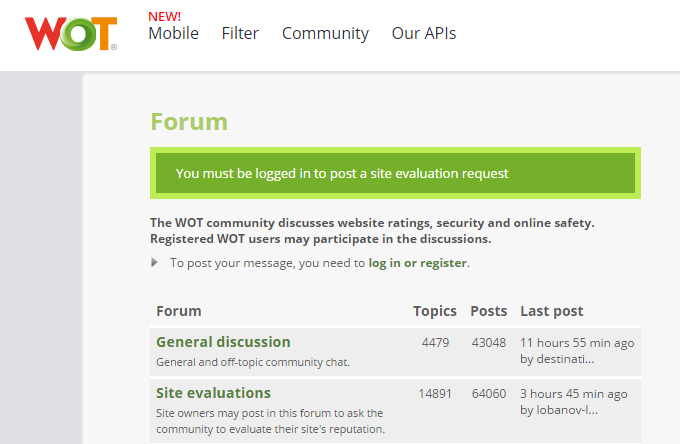Click topics count 14891

435,394
